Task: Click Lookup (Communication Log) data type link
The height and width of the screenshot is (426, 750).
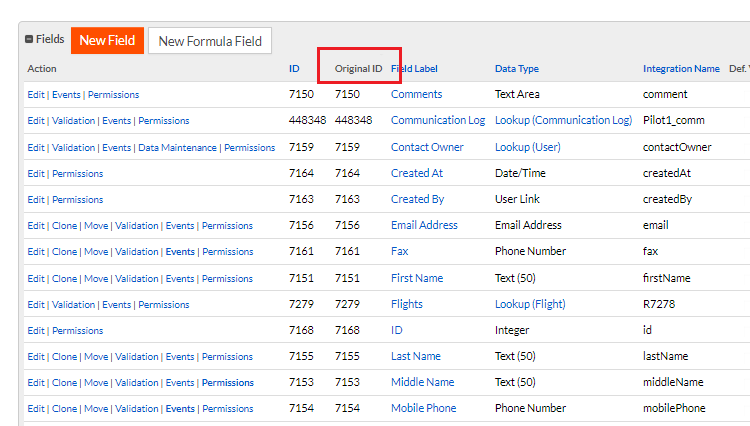Action: pos(563,120)
